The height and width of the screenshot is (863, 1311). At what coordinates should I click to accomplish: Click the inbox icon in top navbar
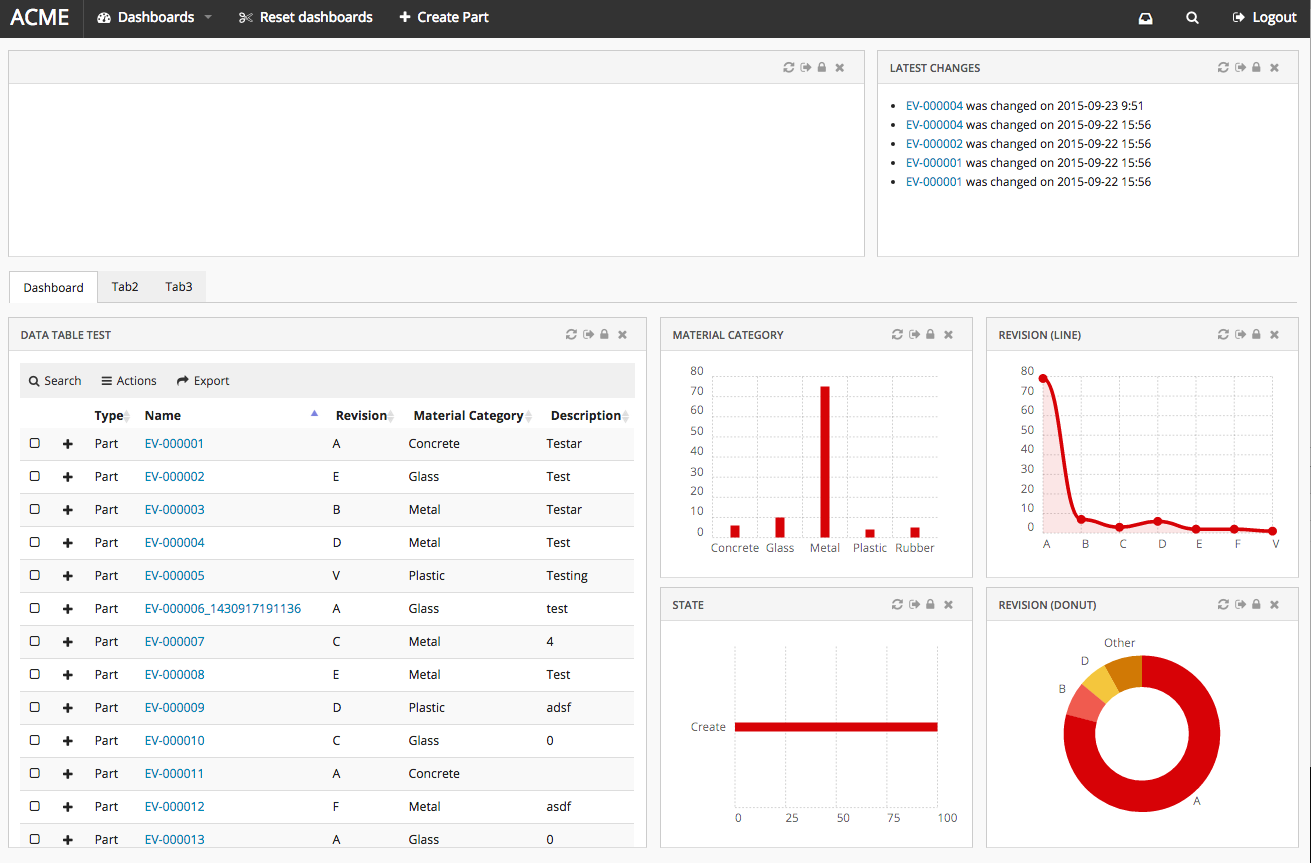coord(1146,18)
